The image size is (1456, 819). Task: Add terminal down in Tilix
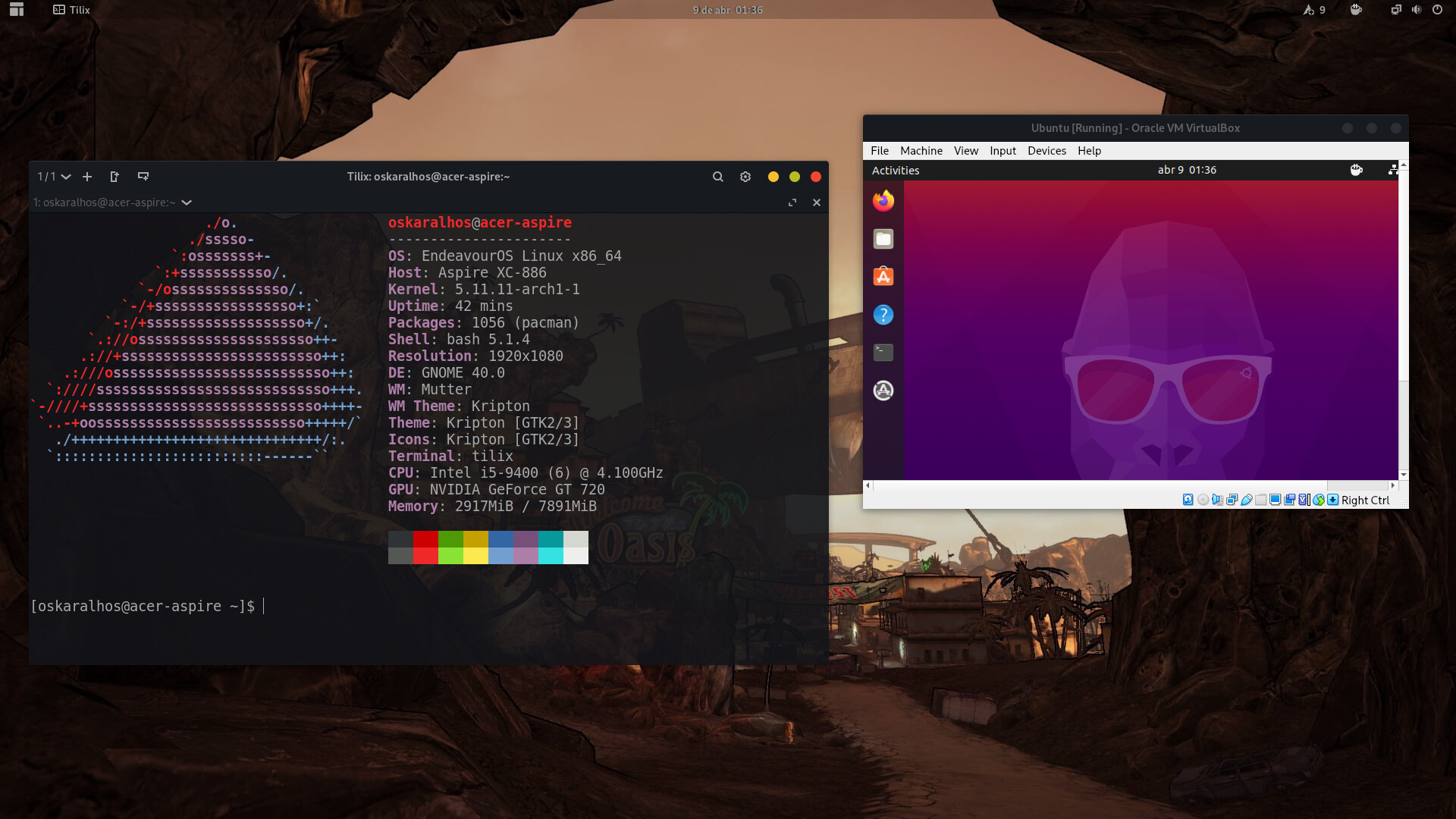143,177
